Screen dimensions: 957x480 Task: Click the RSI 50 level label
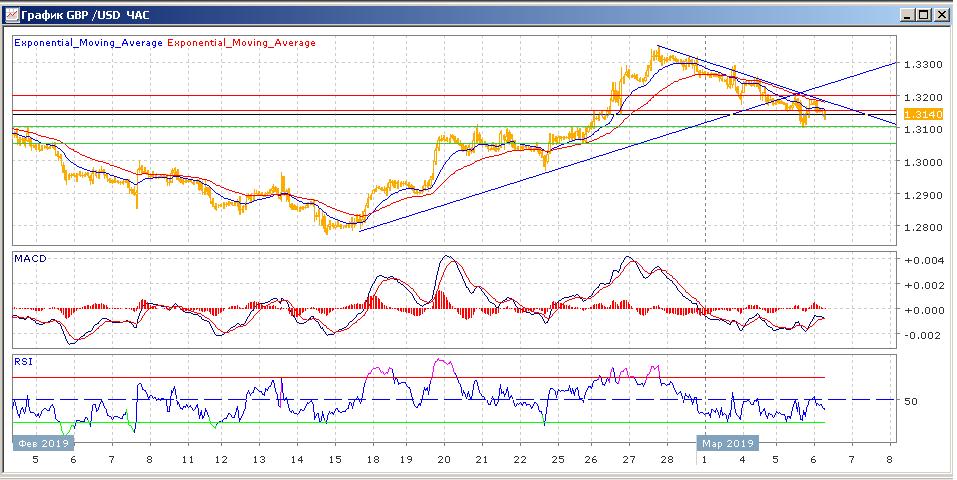(x=911, y=402)
